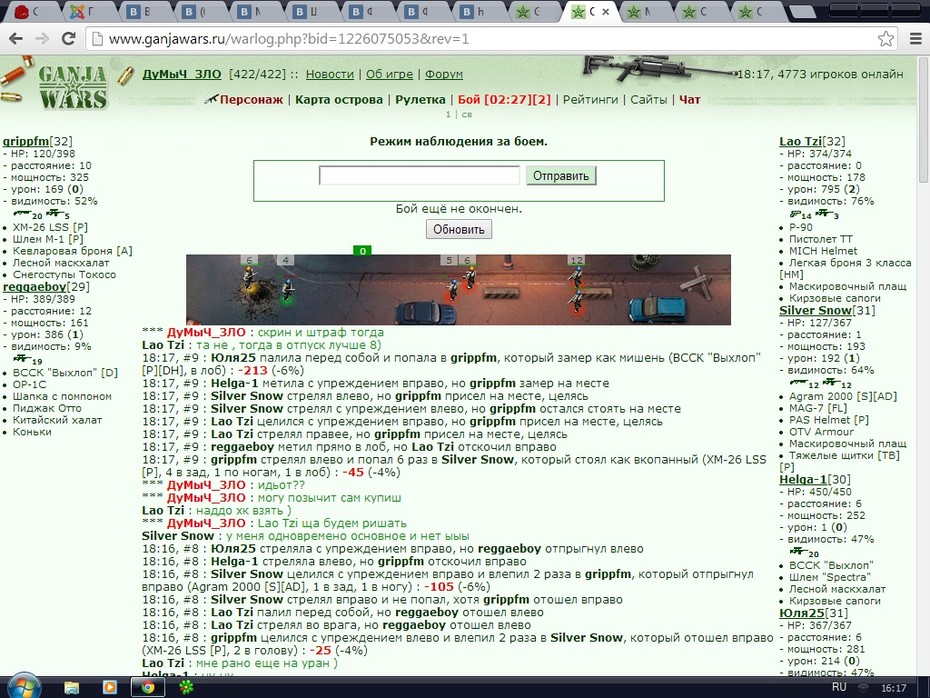Click the 'Режим наблюдения за боем.' heading
Screen dimensions: 930x698
(x=458, y=141)
